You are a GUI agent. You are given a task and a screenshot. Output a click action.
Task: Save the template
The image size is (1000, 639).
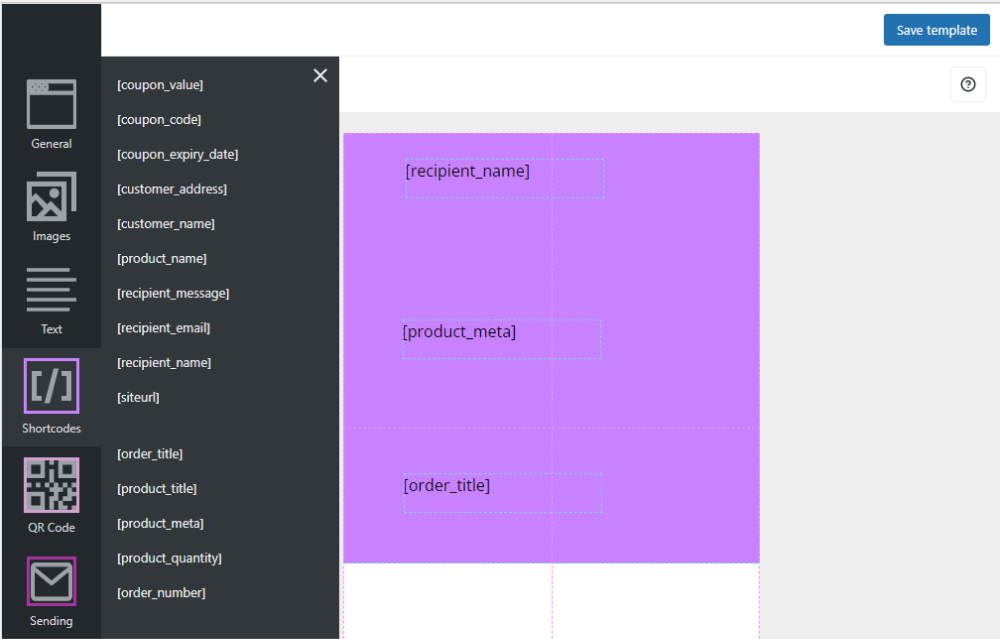pyautogui.click(x=936, y=30)
